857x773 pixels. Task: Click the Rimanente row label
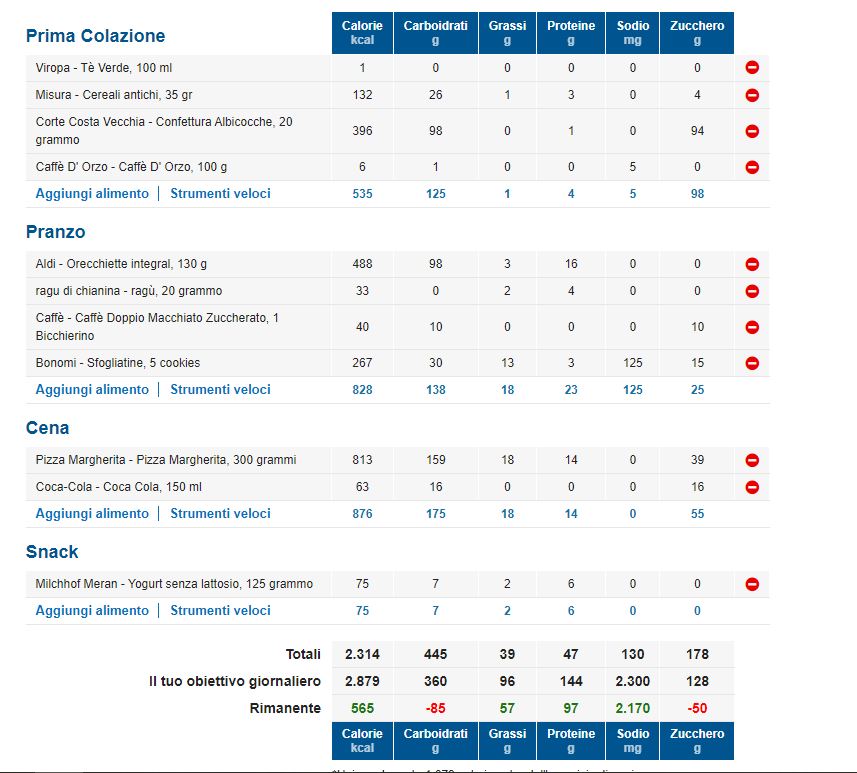(285, 708)
